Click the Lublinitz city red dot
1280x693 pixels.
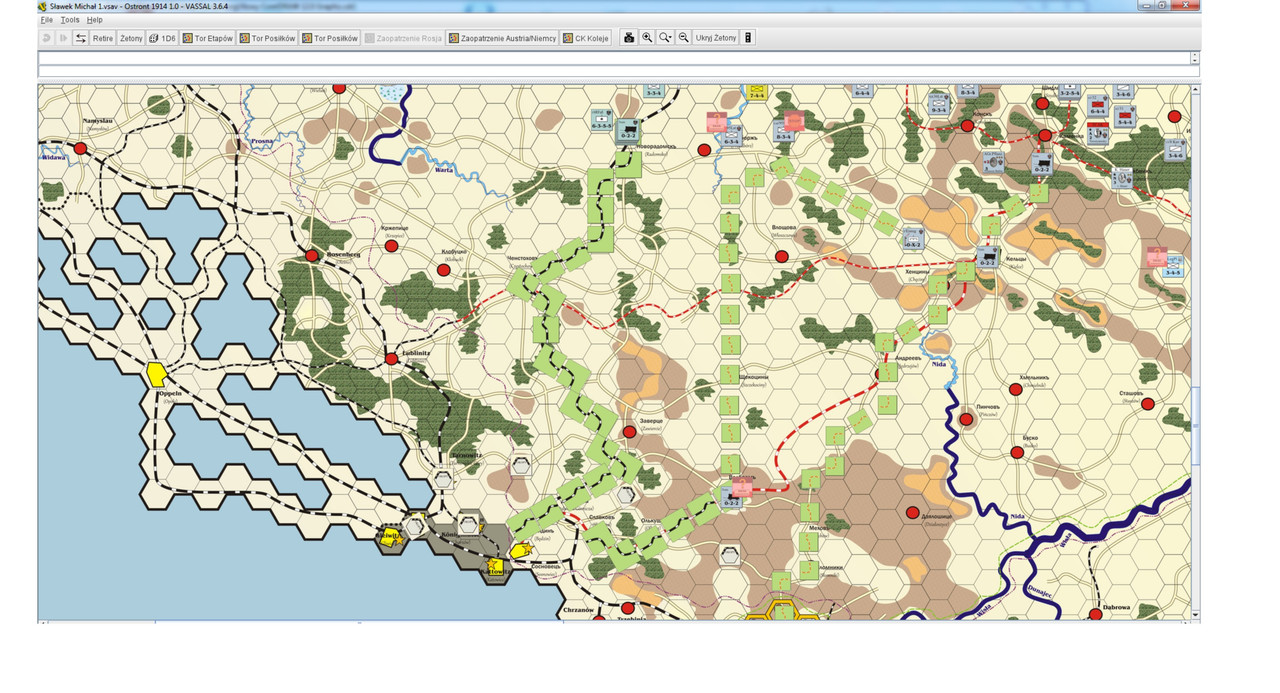[x=392, y=358]
